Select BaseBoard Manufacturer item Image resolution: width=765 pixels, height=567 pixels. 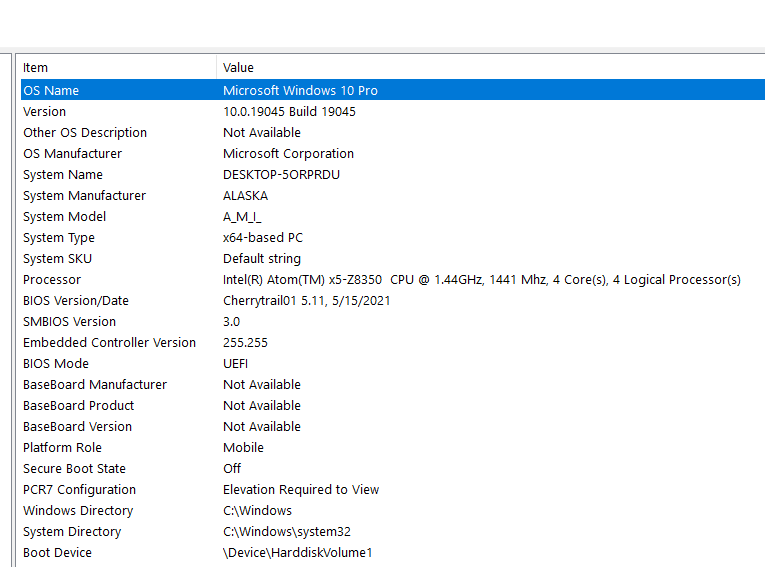pos(95,384)
